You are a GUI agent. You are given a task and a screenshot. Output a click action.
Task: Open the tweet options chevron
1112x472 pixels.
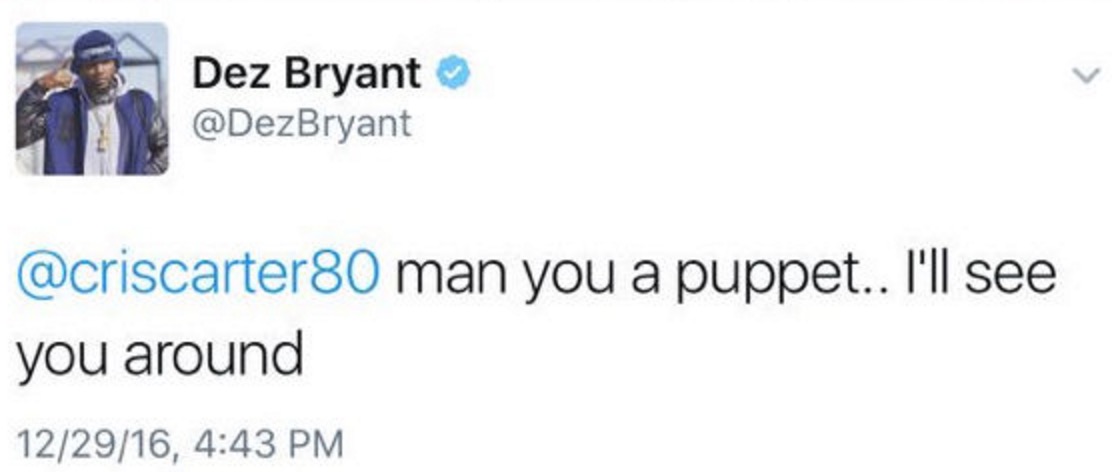click(x=1086, y=74)
